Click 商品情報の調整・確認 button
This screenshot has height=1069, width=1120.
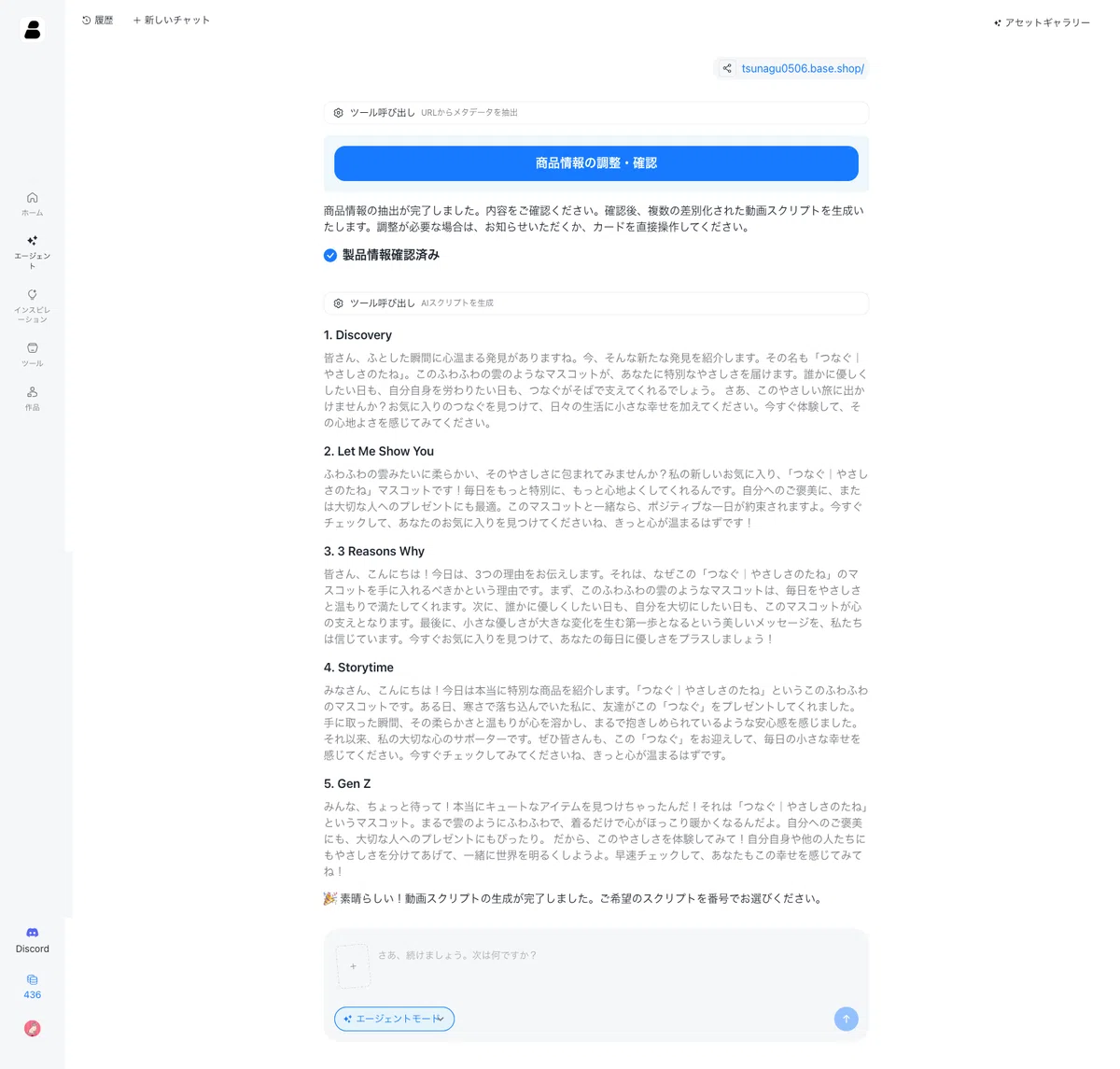(x=596, y=163)
